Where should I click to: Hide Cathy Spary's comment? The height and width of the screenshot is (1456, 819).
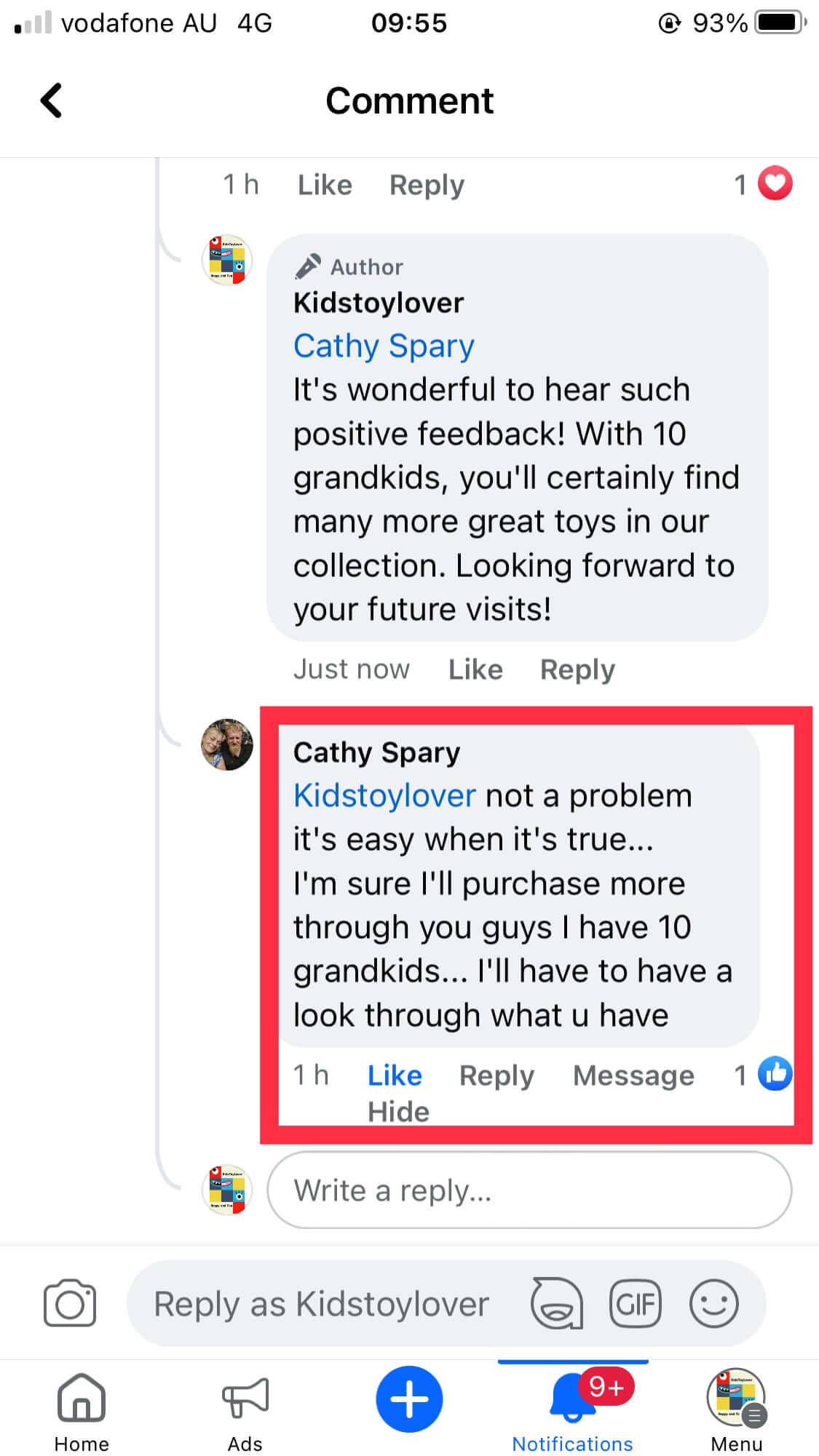[398, 1112]
